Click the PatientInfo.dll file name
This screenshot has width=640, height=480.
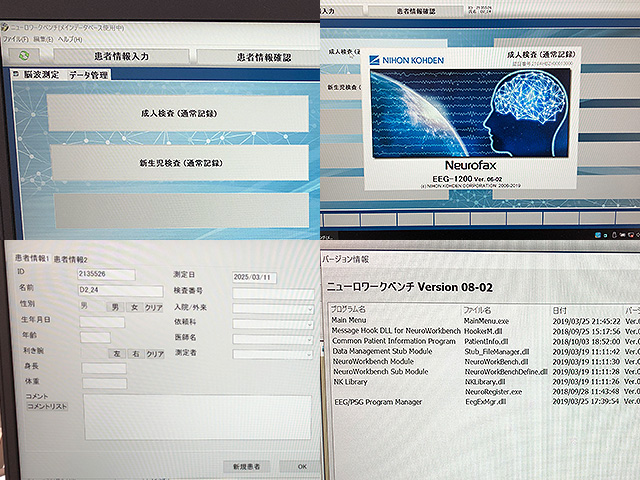click(486, 341)
